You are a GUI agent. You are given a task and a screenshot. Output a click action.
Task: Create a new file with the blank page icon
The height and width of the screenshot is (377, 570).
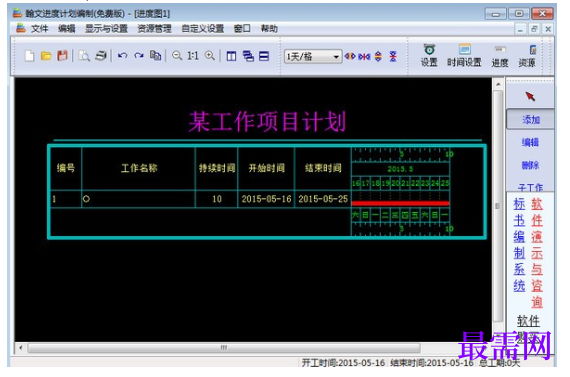point(29,56)
